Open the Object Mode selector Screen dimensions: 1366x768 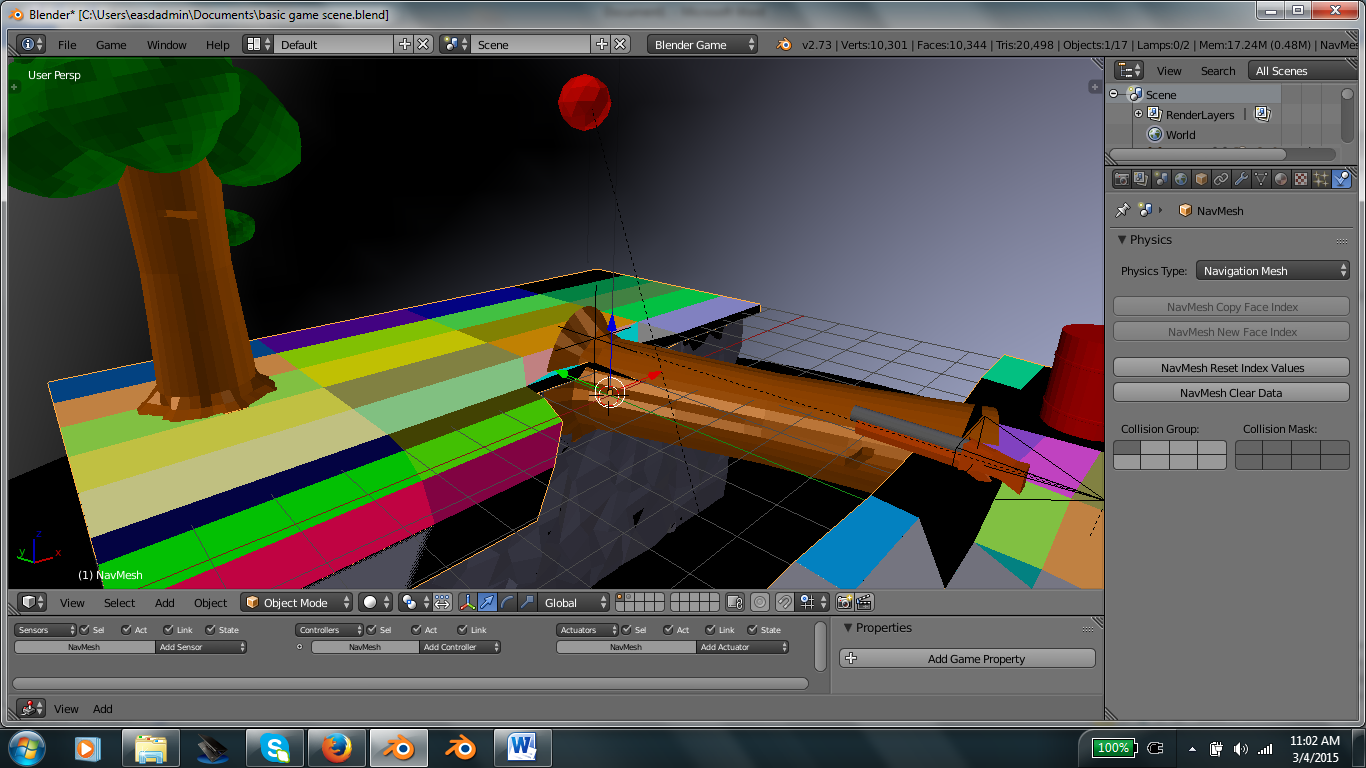click(x=297, y=602)
